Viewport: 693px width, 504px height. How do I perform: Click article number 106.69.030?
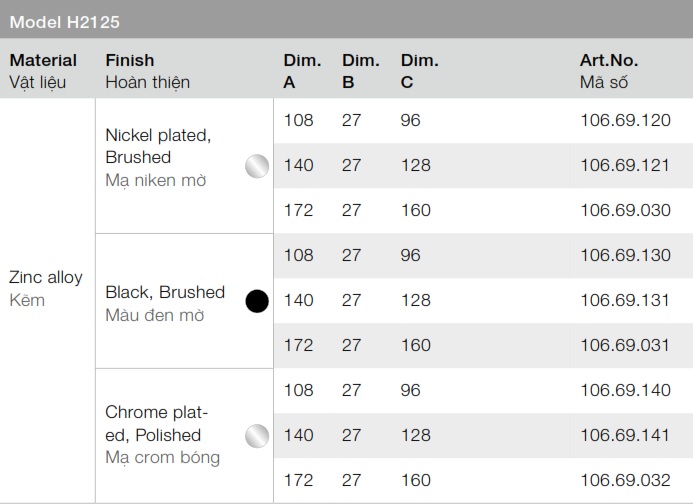[625, 211]
